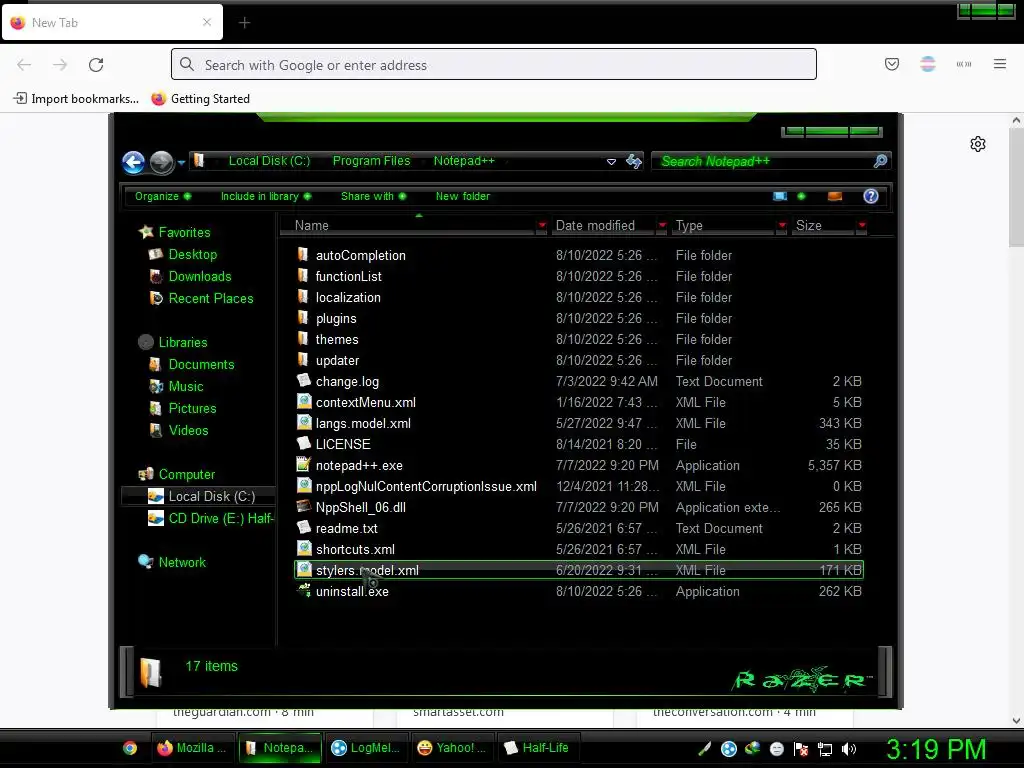Open the Organize menu
The height and width of the screenshot is (768, 1024).
163,196
